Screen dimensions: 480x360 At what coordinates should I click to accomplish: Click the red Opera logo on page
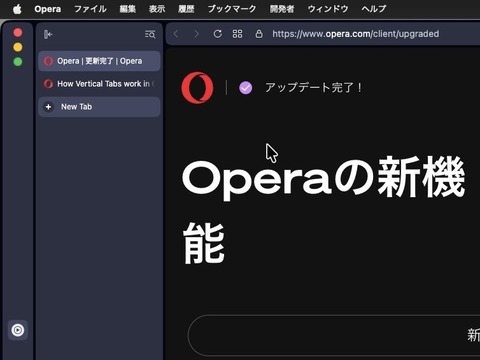pyautogui.click(x=197, y=88)
